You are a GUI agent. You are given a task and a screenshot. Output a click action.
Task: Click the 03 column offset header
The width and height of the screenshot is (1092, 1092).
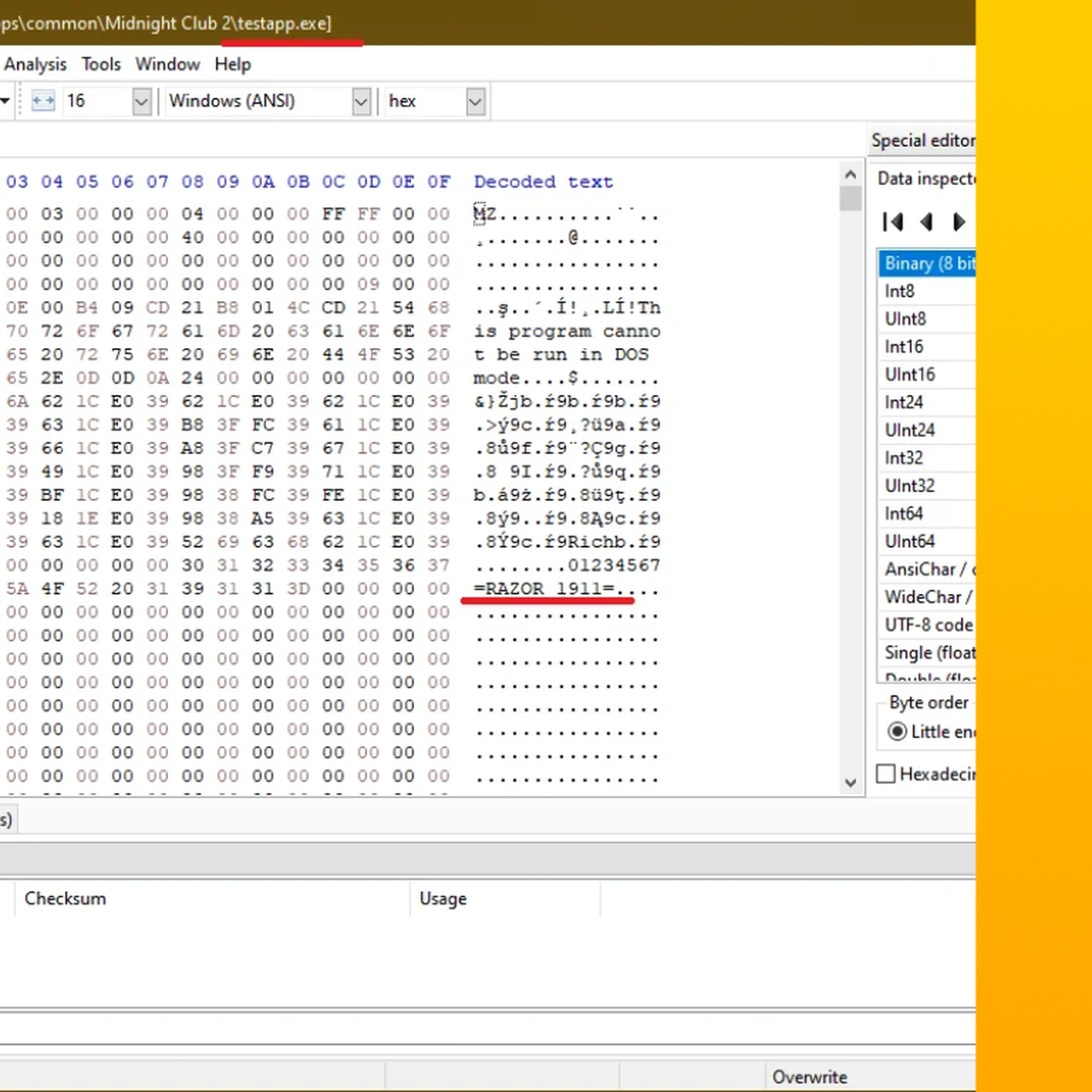[17, 182]
